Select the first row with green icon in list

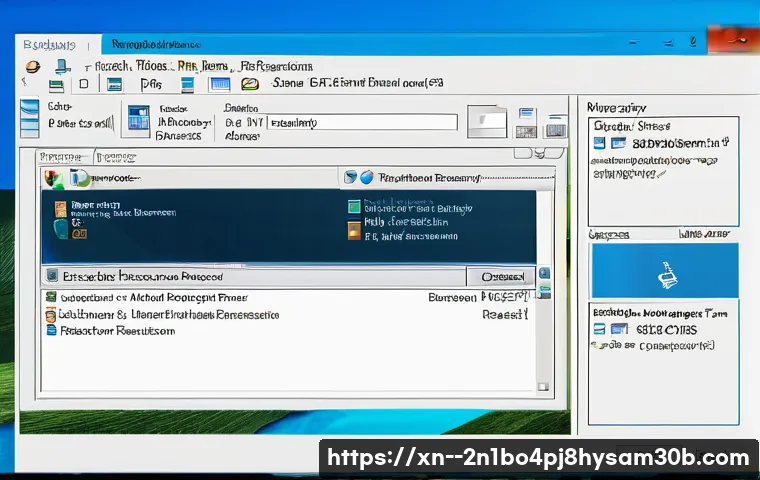pyautogui.click(x=150, y=298)
